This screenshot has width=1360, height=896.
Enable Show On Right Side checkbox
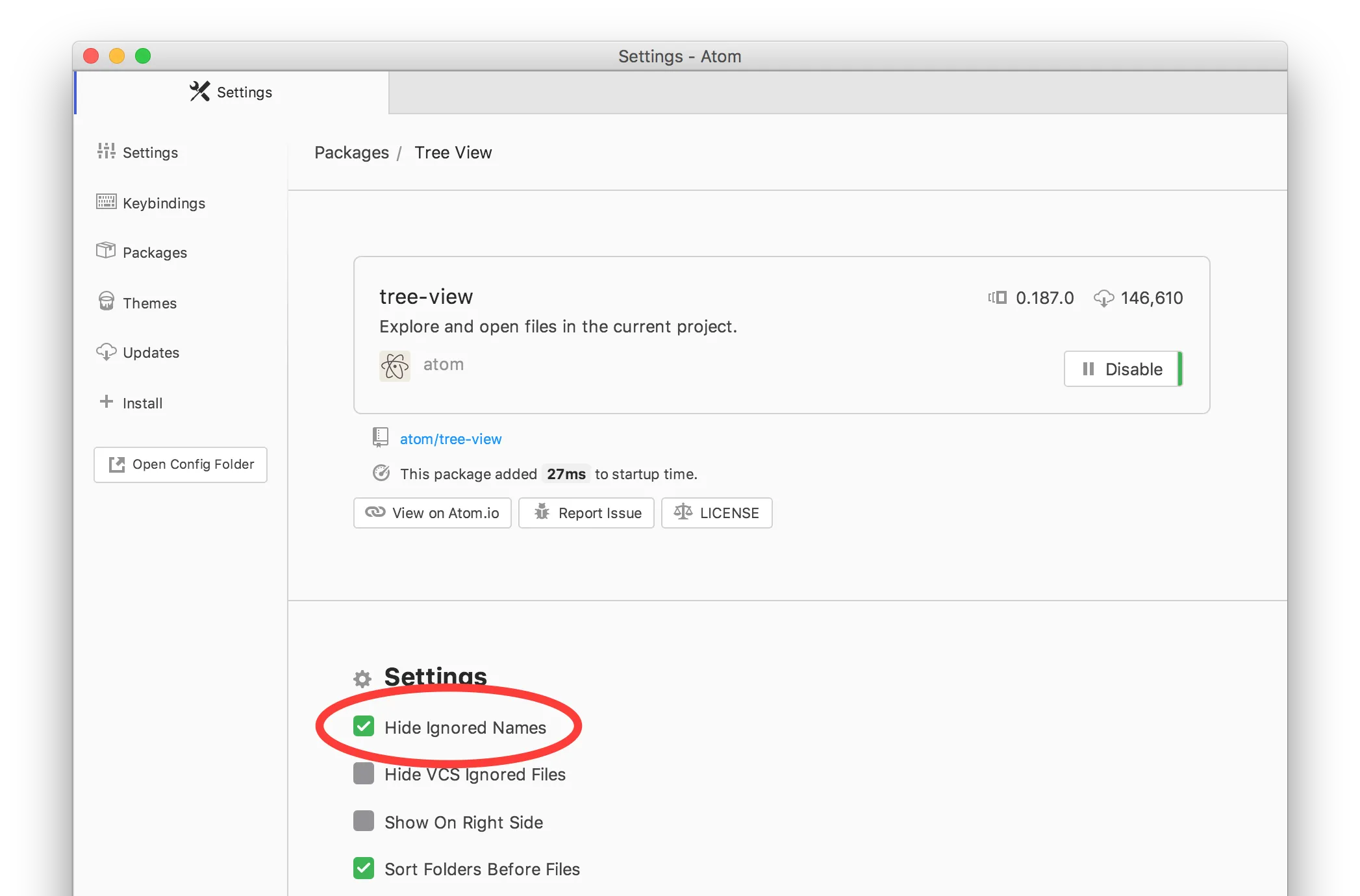[364, 821]
